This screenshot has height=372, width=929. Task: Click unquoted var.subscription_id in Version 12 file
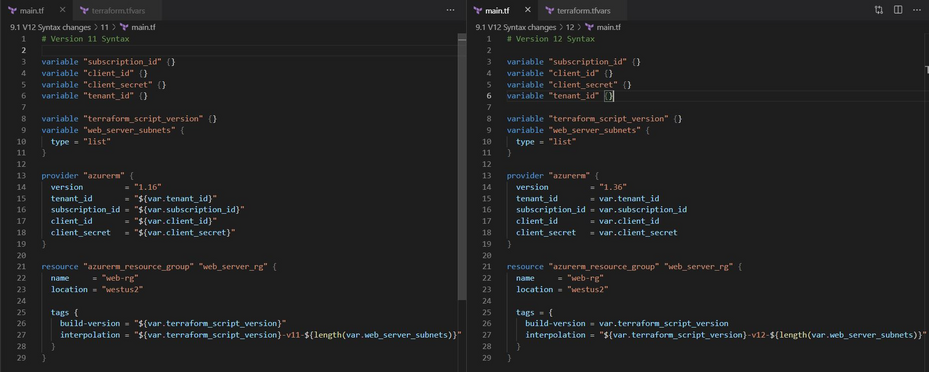tap(643, 210)
